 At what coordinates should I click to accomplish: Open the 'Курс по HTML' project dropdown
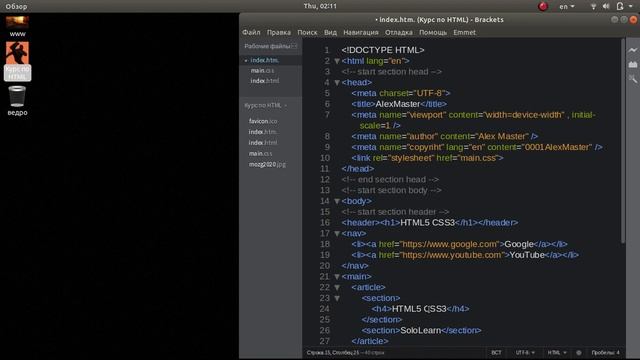click(265, 105)
